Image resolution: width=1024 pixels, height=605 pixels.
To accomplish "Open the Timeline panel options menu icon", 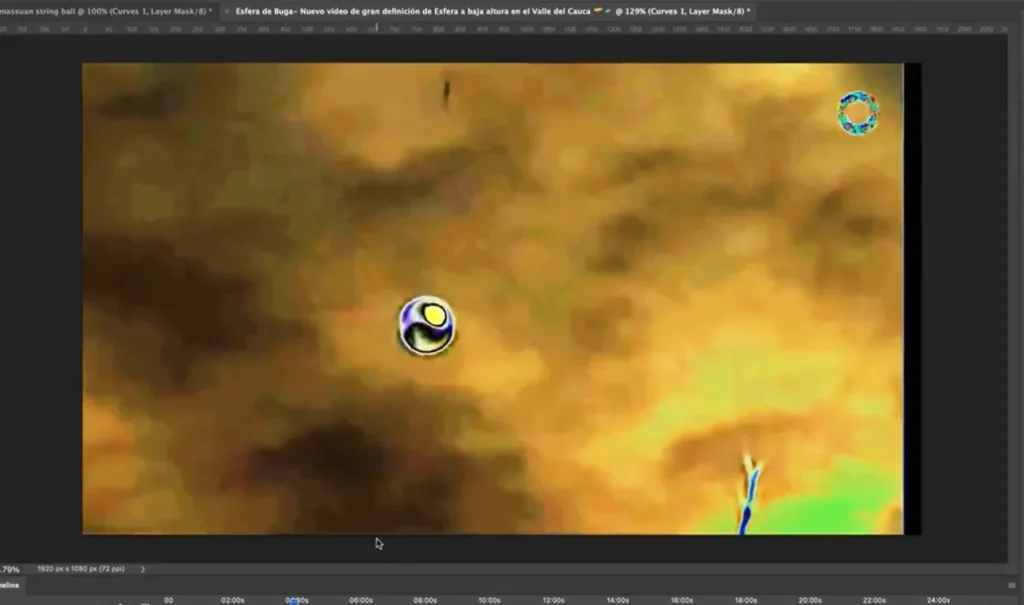I will (x=1012, y=585).
